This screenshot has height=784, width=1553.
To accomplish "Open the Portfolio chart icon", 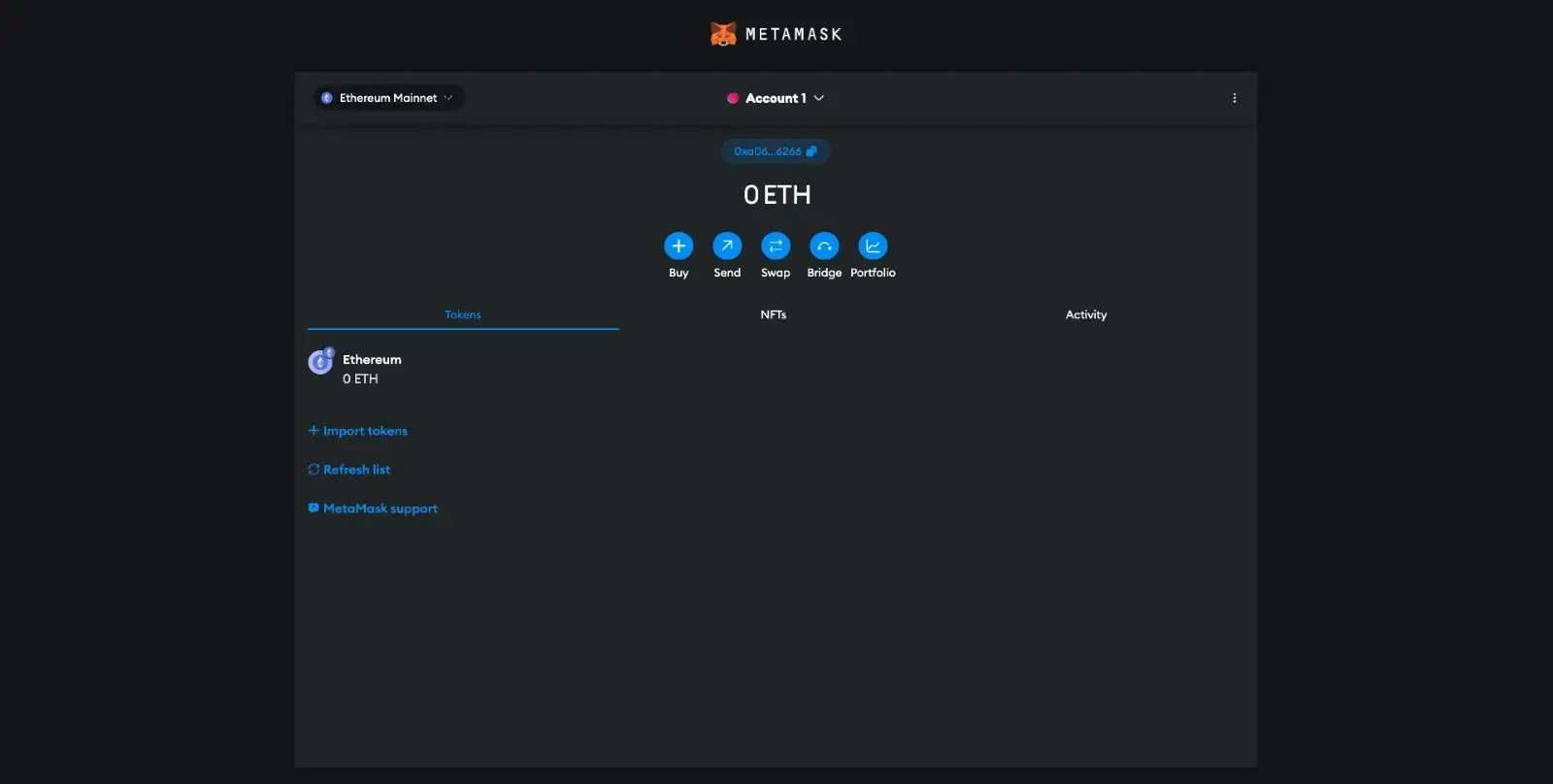I will (x=873, y=245).
